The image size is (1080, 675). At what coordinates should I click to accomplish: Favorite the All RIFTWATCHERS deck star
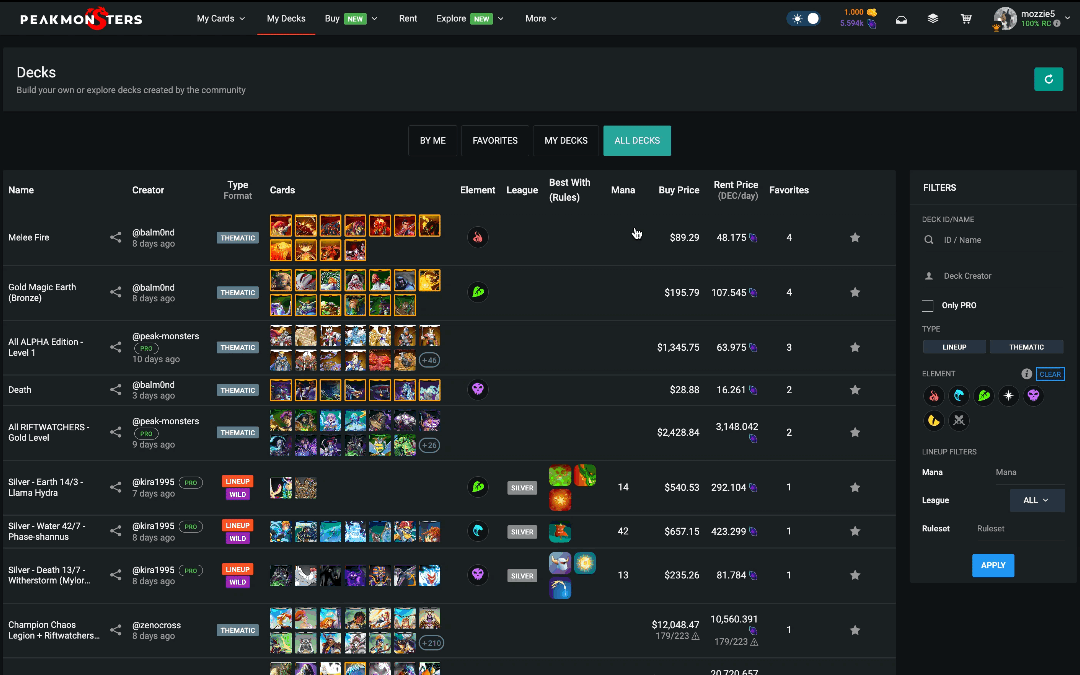tap(855, 433)
